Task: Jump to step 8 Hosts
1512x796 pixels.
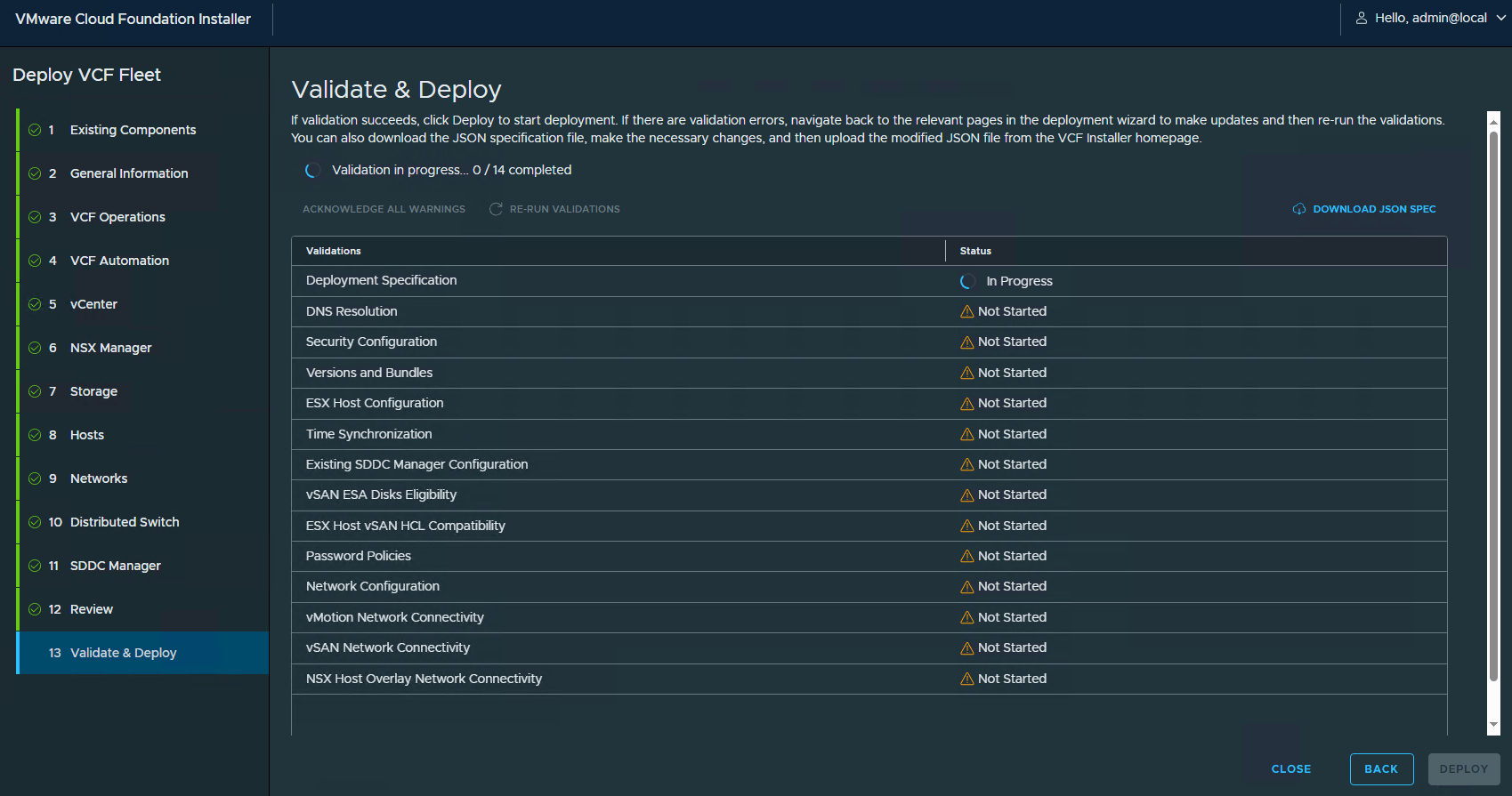Action: point(142,435)
